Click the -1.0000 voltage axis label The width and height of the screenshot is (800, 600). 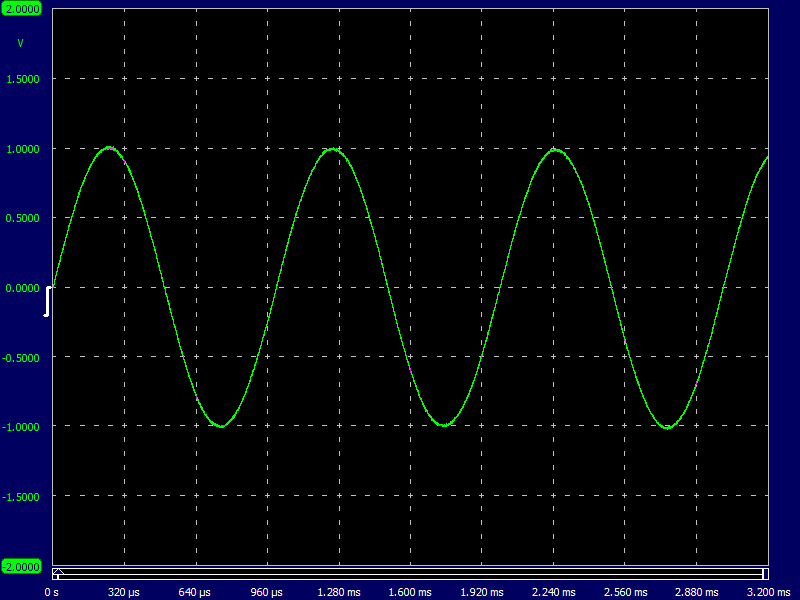(x=21, y=427)
